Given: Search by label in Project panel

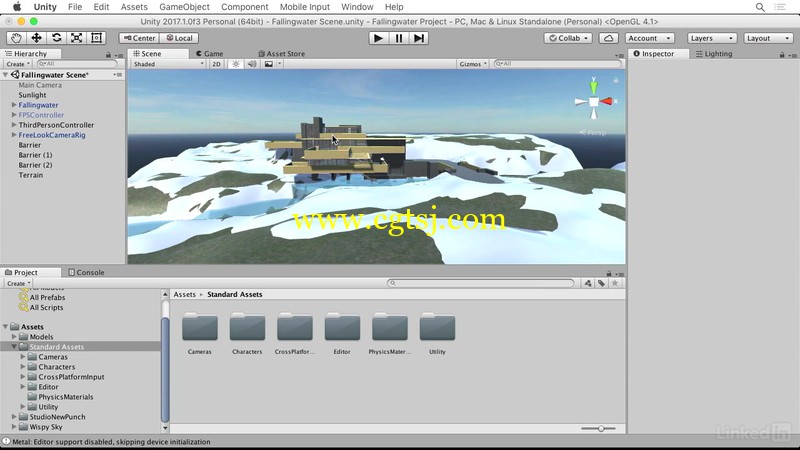Looking at the screenshot, I should [x=602, y=283].
